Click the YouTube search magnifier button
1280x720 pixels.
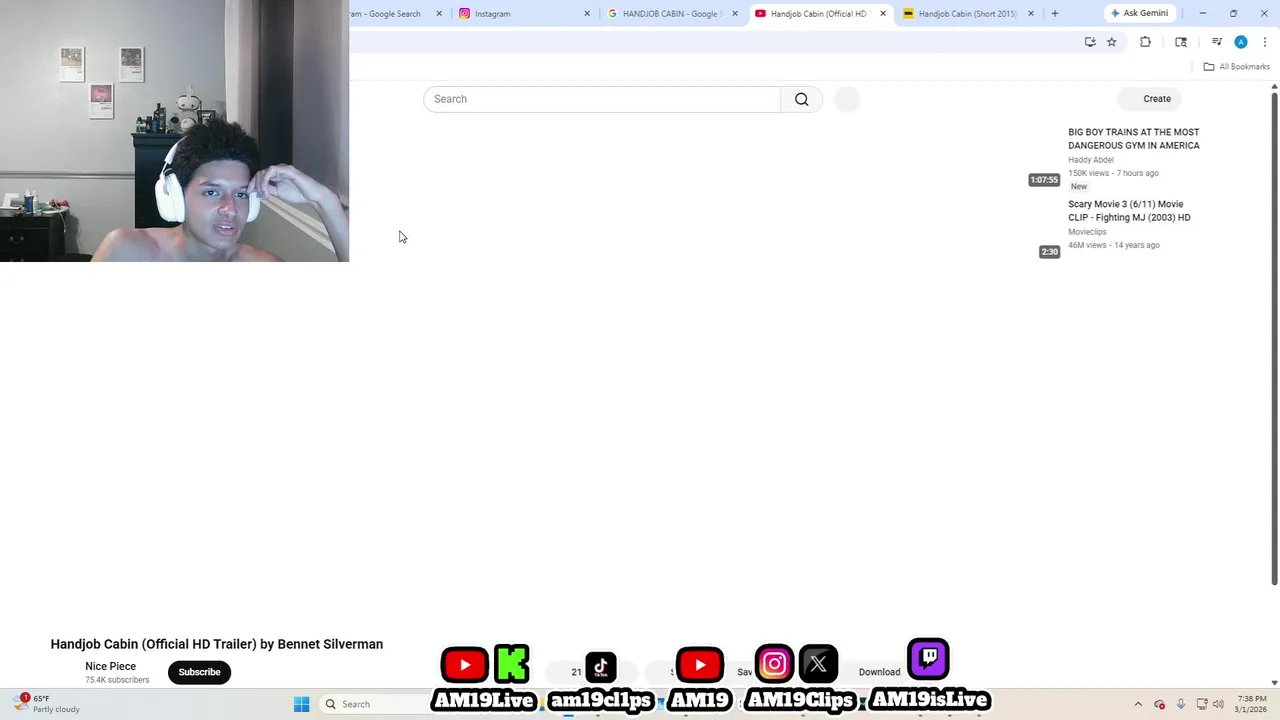pyautogui.click(x=801, y=99)
